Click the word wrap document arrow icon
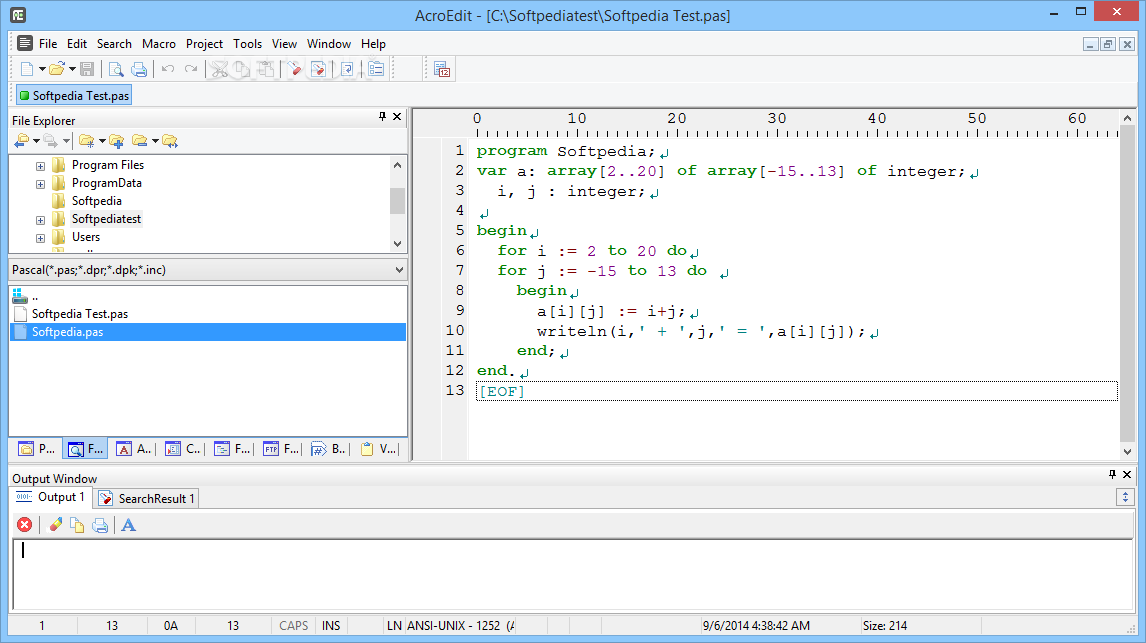1146x643 pixels. point(347,69)
